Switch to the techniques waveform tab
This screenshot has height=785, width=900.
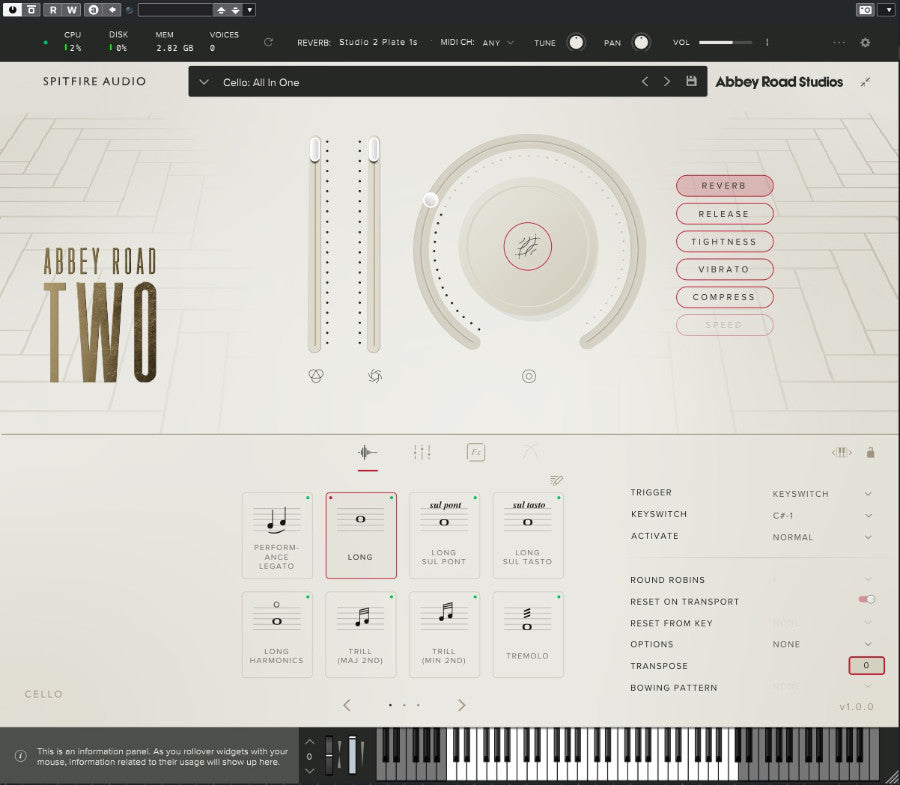(x=367, y=453)
